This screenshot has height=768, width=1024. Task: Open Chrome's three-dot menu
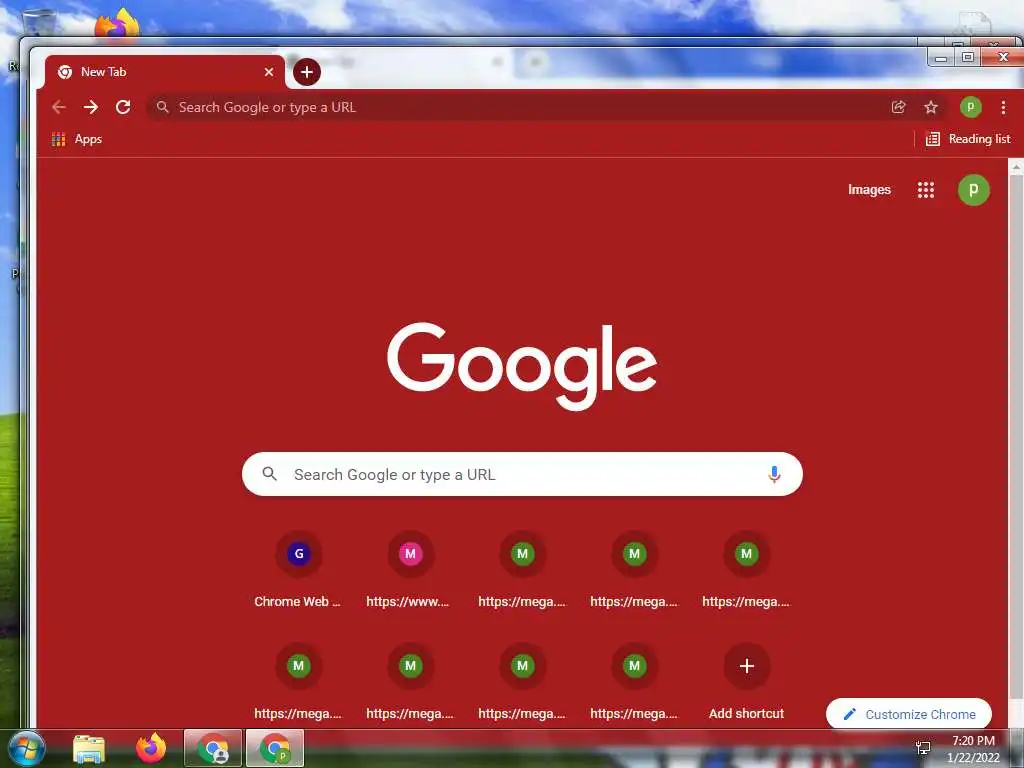pyautogui.click(x=1003, y=107)
